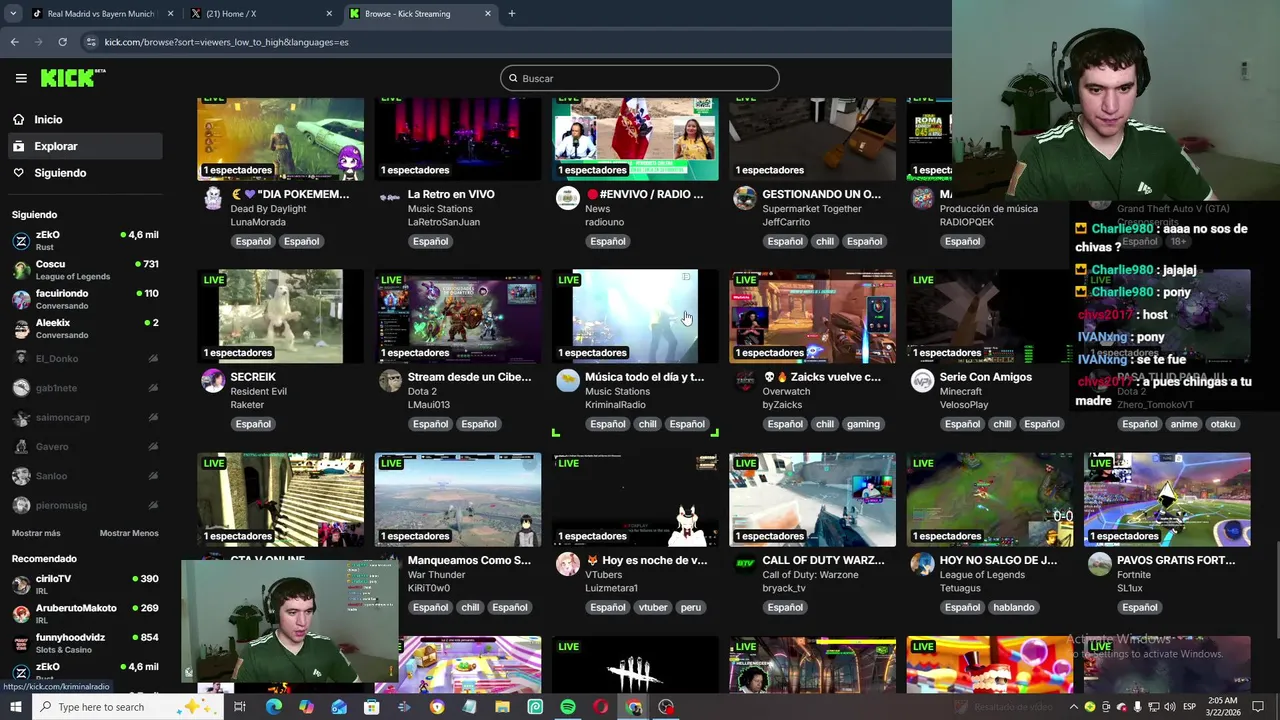Open offline channel El_Donko

click(x=85, y=358)
